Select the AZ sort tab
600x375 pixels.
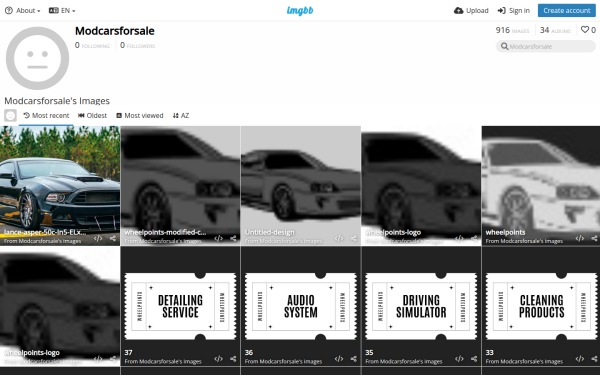[181, 116]
